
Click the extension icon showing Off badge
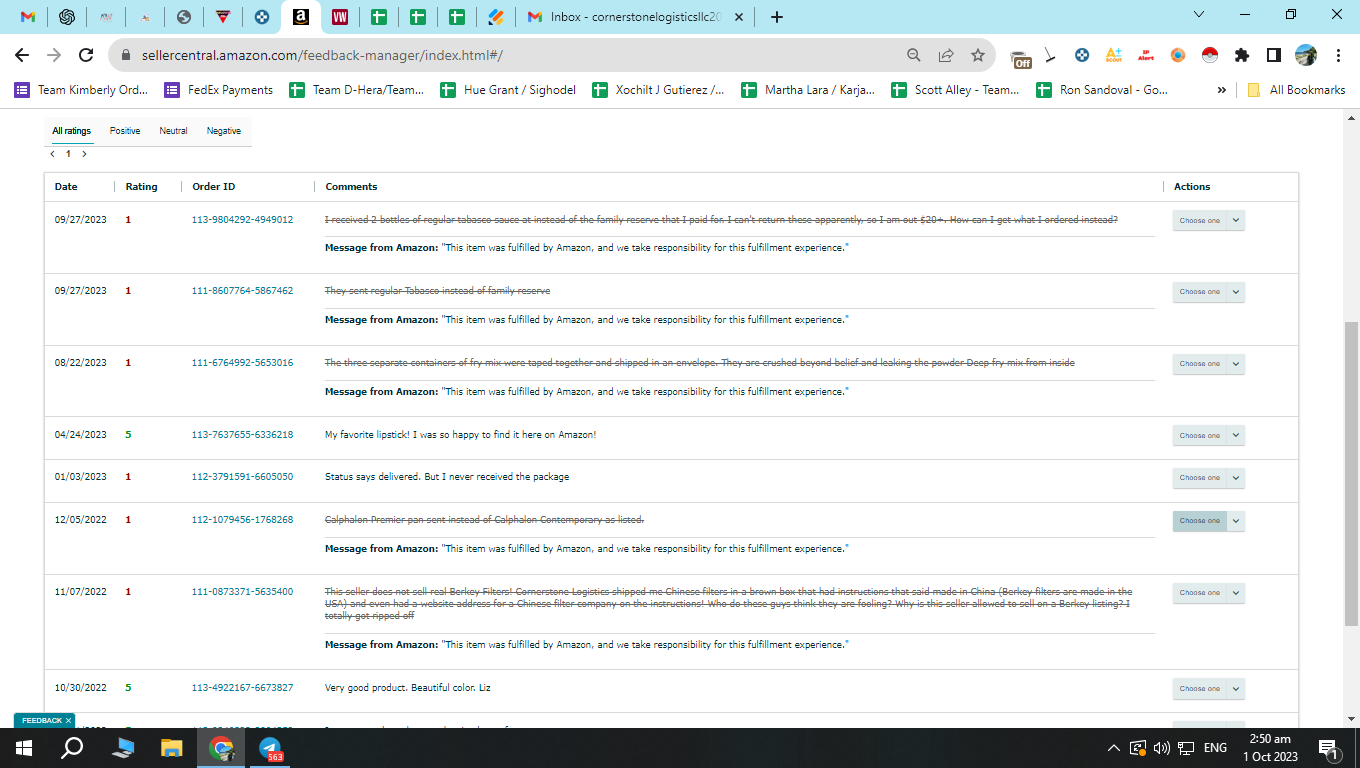[1020, 58]
